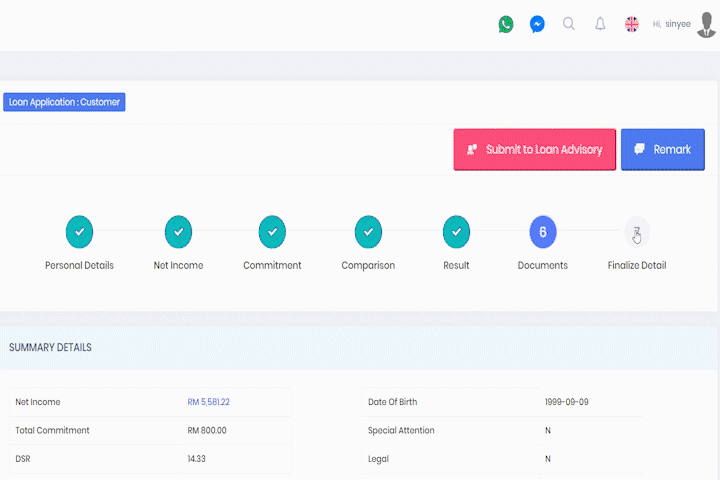
Task: Select Legal value N
Action: pyautogui.click(x=548, y=459)
